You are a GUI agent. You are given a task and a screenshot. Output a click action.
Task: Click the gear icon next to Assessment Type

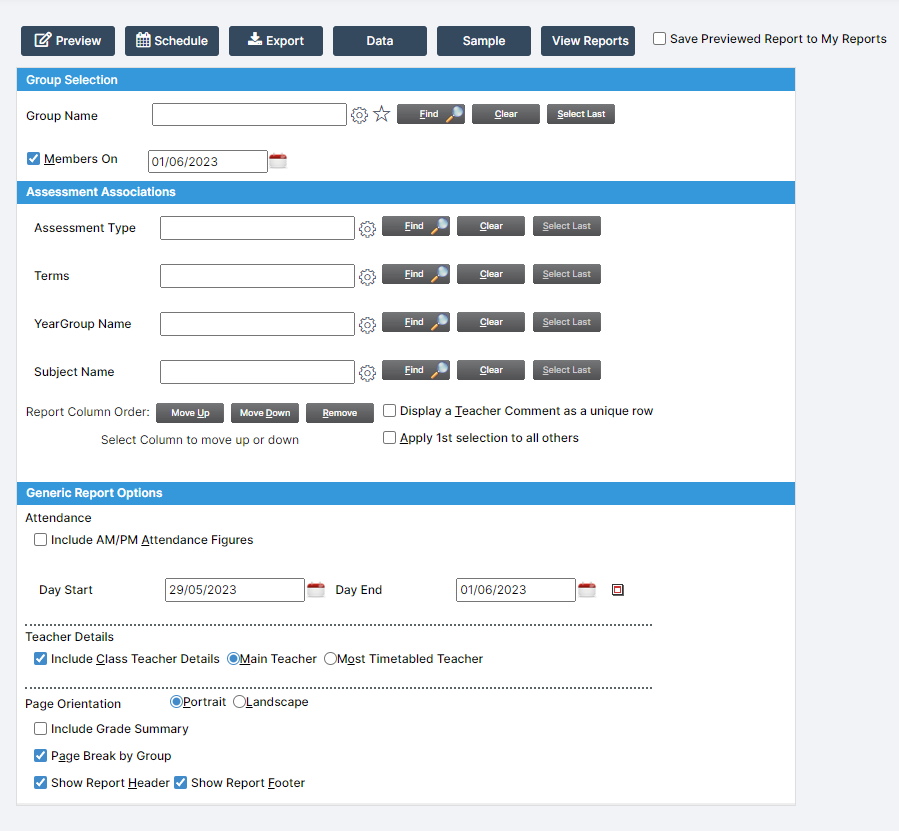point(368,229)
